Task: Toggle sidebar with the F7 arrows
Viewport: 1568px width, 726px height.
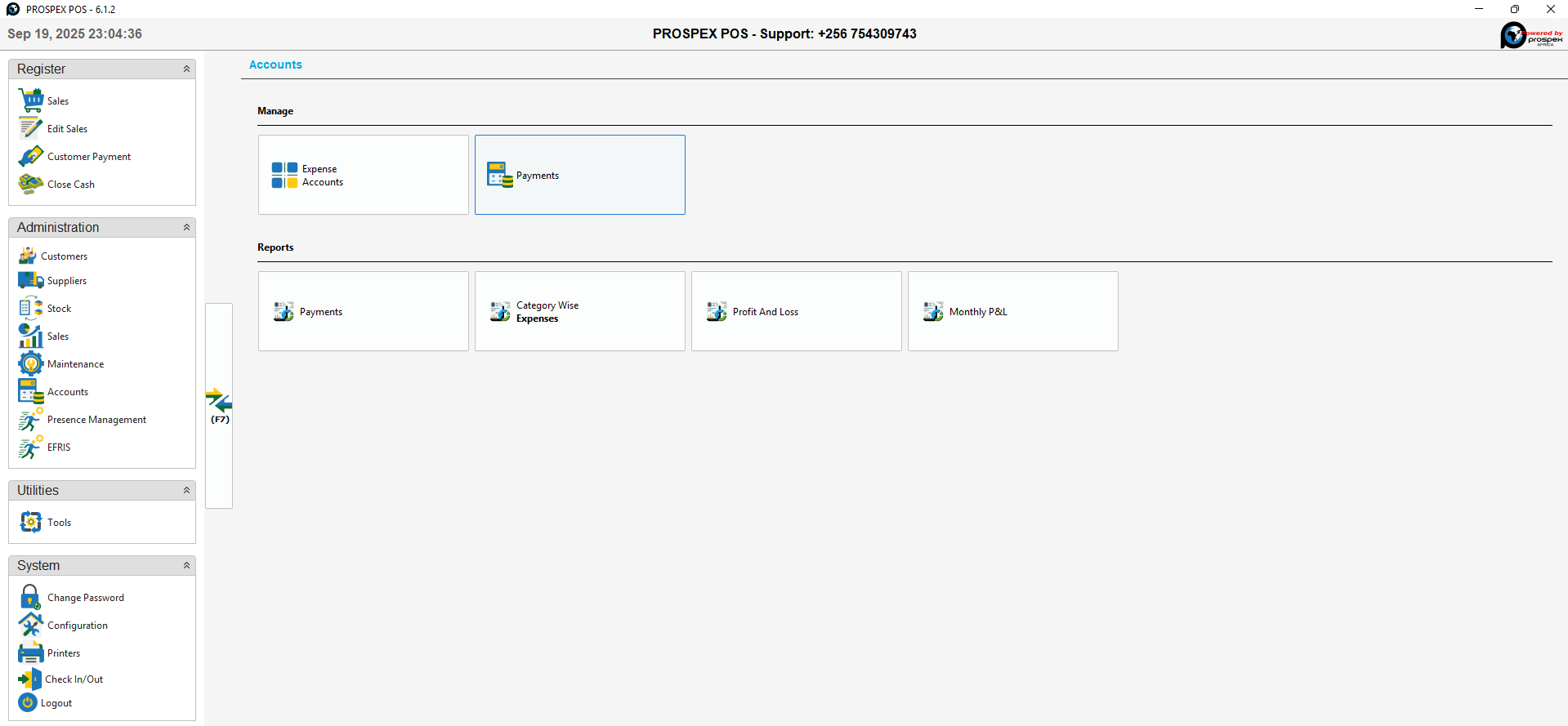Action: pos(219,405)
